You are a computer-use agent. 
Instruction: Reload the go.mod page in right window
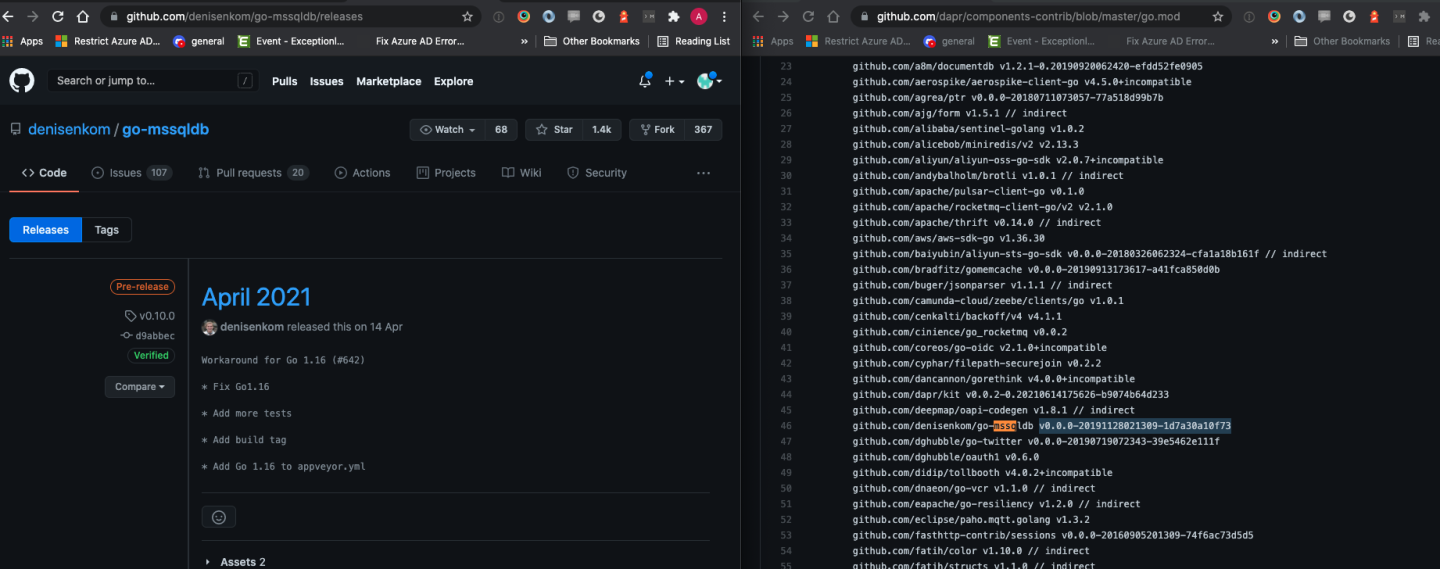point(807,17)
